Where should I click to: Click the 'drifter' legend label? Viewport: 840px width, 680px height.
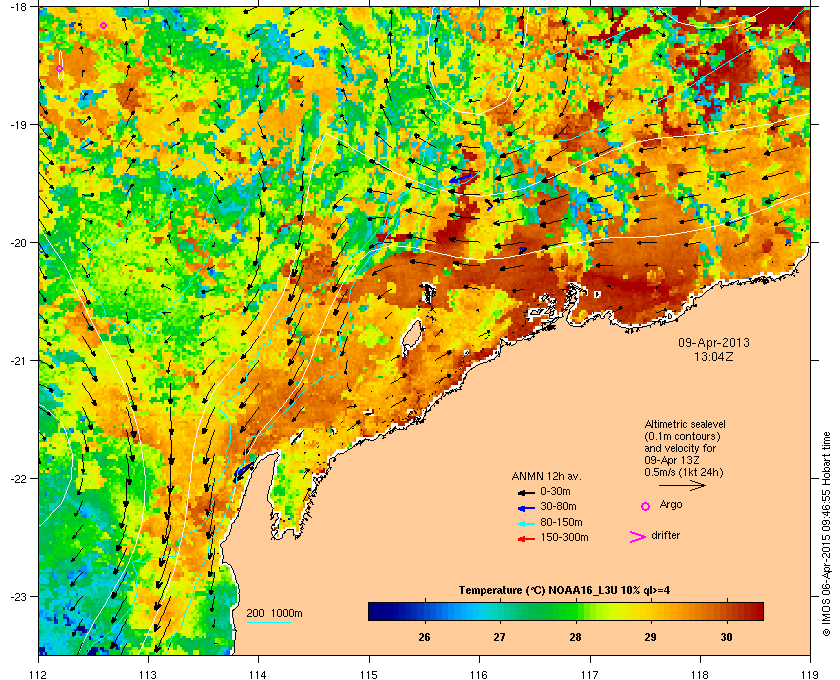tap(666, 535)
